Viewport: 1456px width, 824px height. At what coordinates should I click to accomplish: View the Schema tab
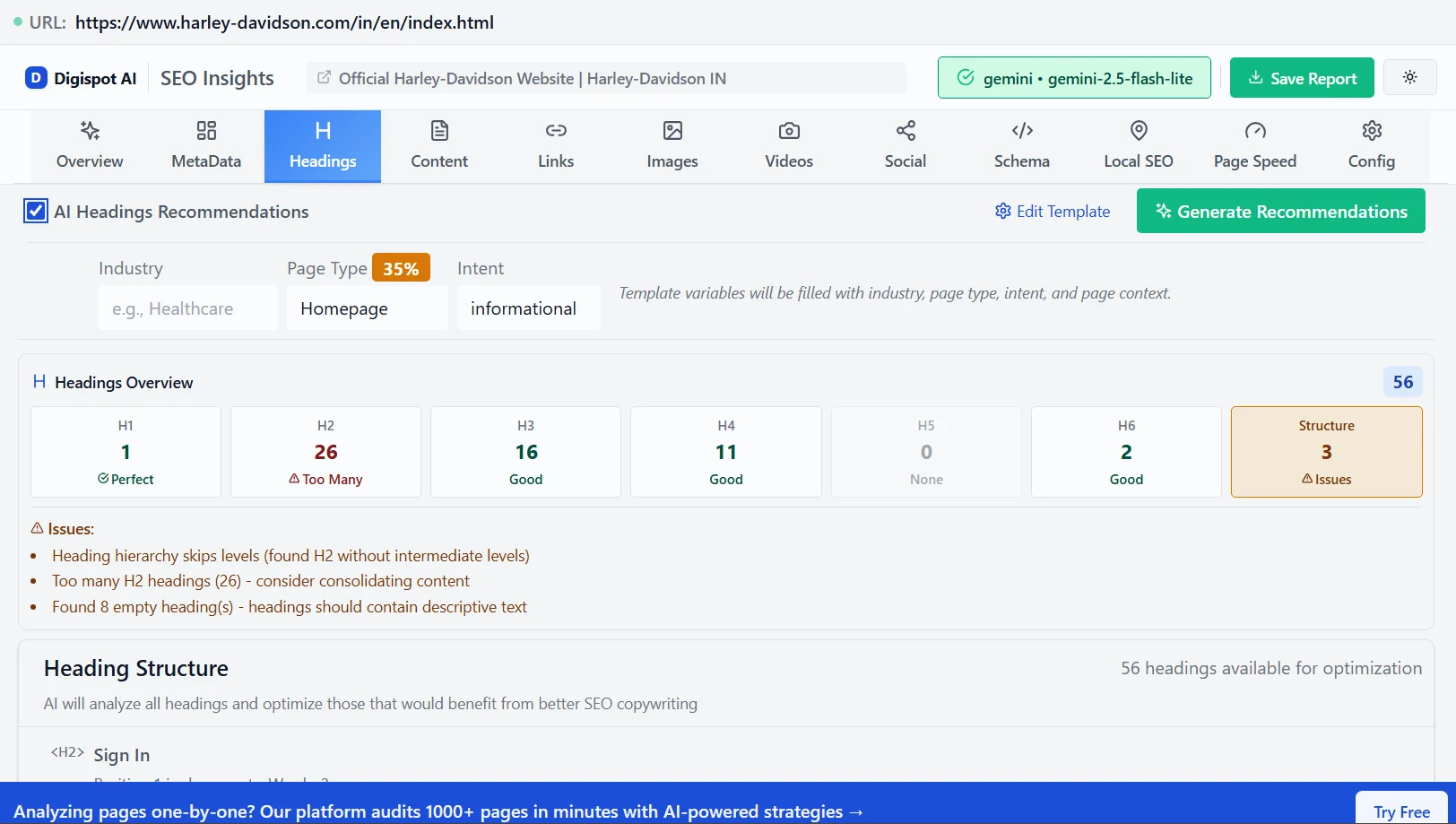pos(1022,146)
